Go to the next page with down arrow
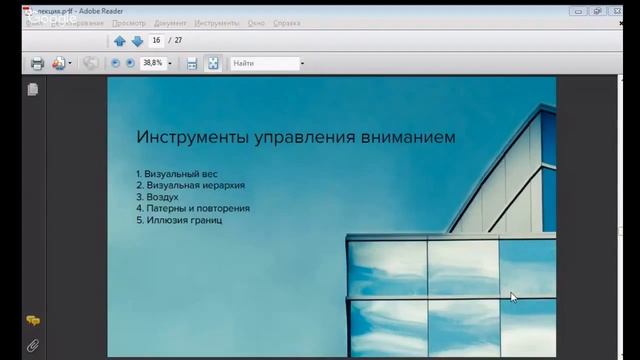The width and height of the screenshot is (640, 360). click(x=138, y=41)
